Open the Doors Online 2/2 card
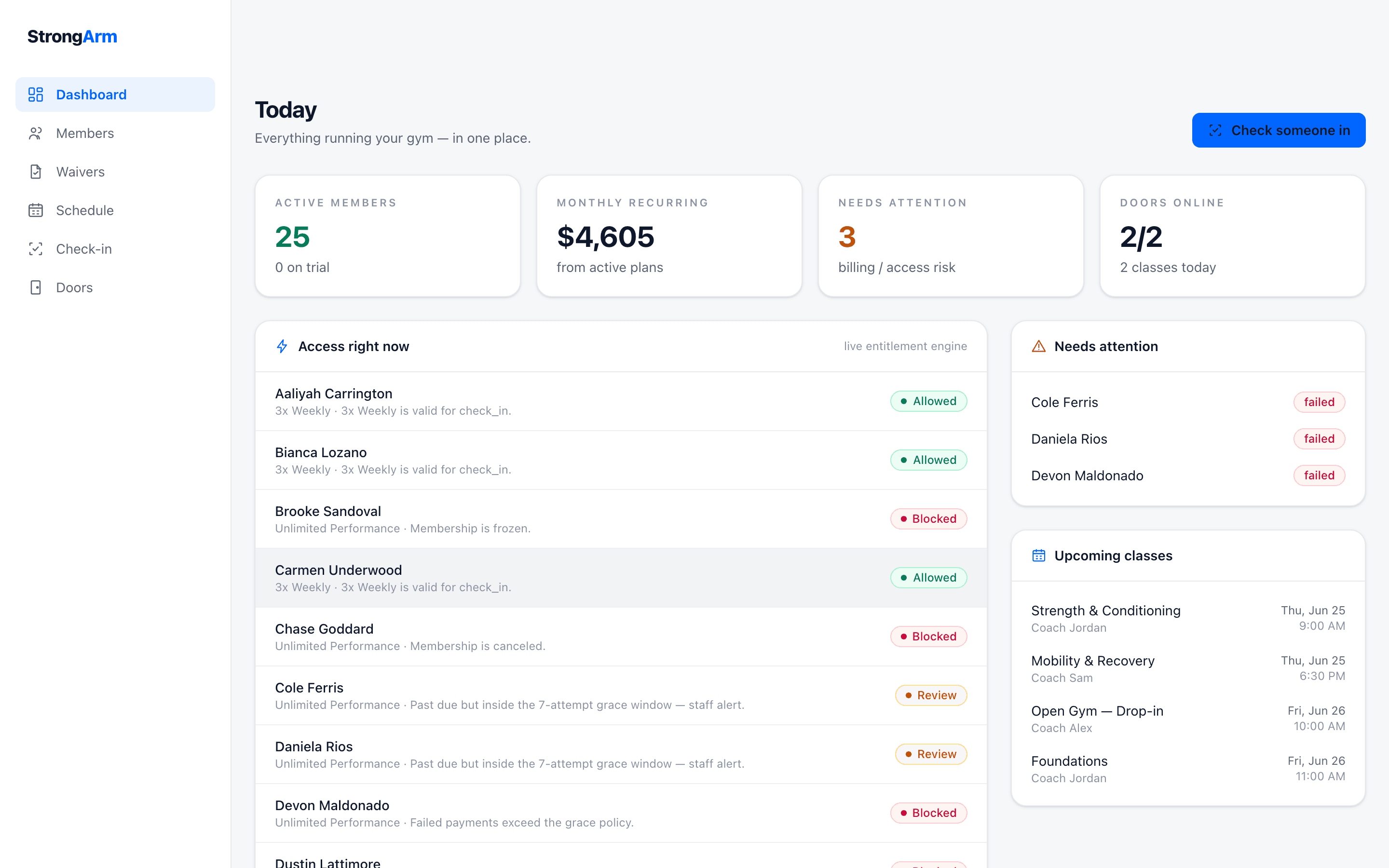Screen dimensions: 1389x868 [1232, 236]
